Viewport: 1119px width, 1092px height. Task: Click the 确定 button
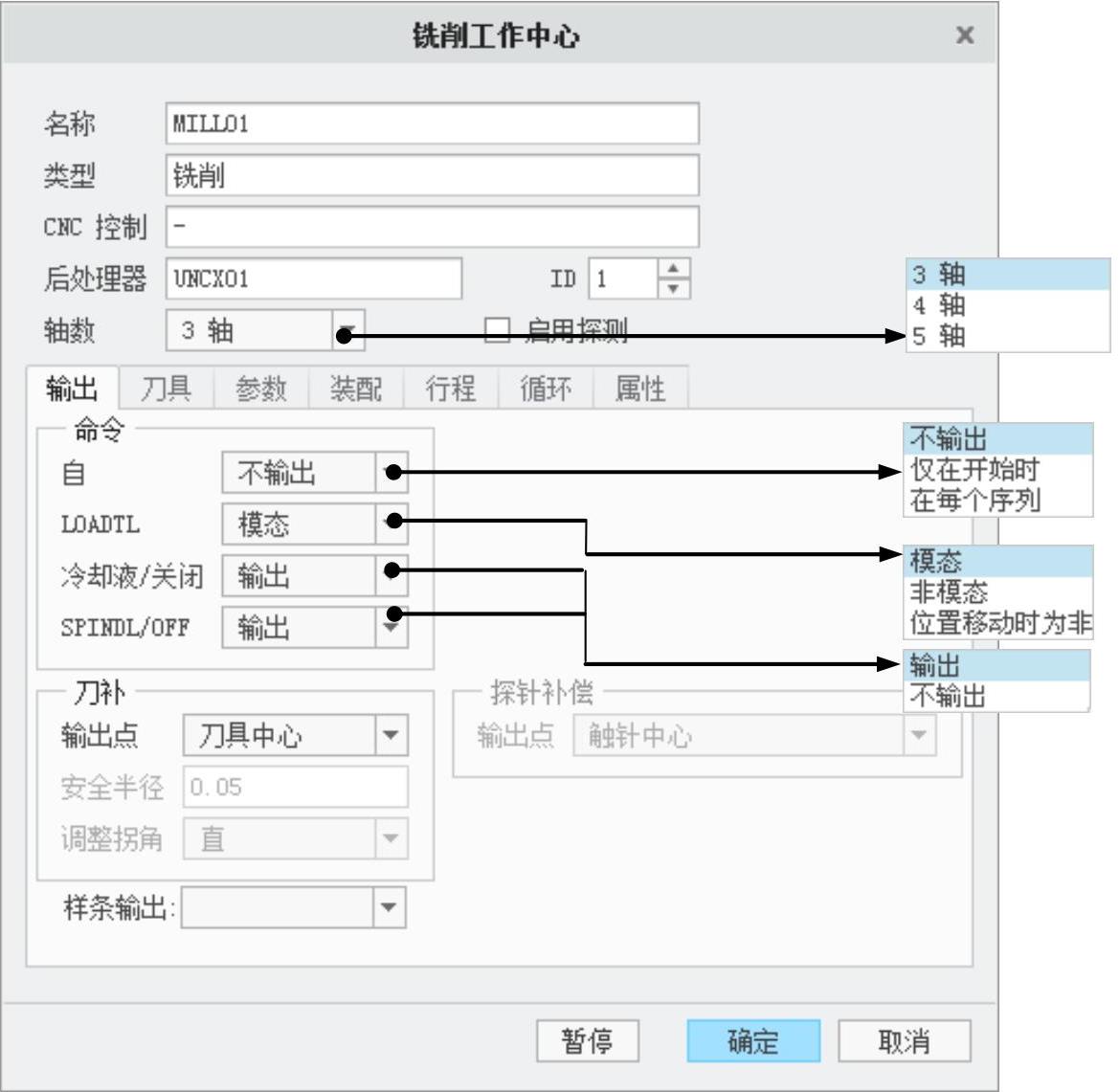tap(753, 1040)
